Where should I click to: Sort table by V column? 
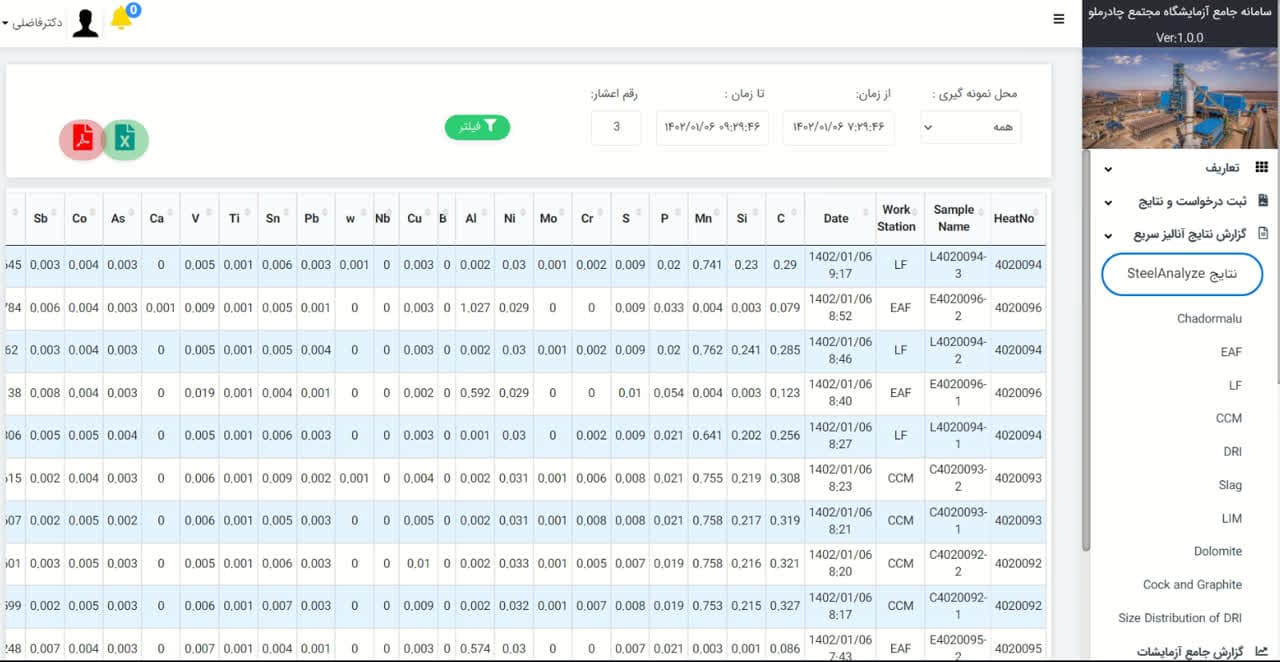point(200,218)
